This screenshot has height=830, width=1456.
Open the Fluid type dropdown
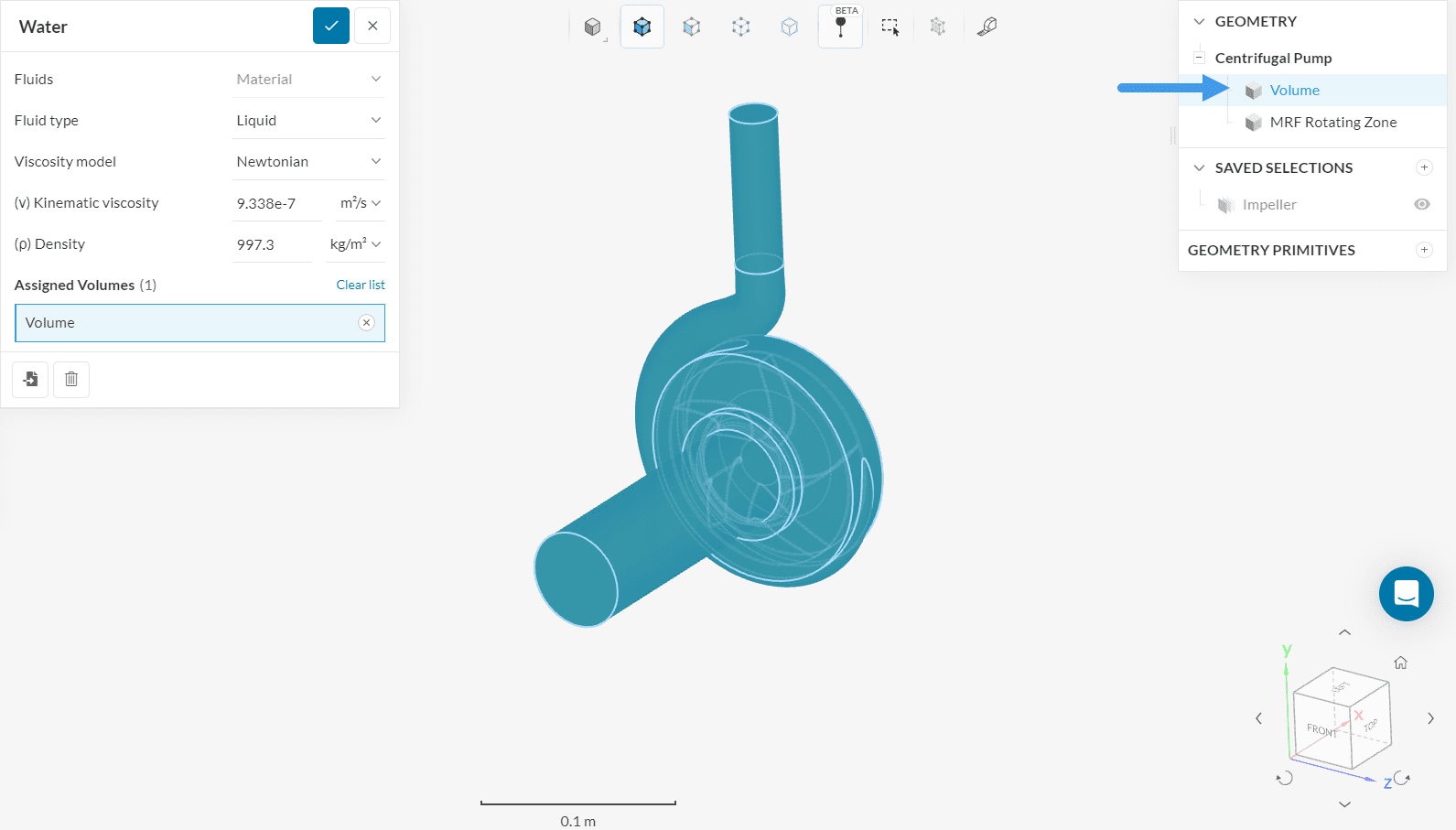[308, 121]
